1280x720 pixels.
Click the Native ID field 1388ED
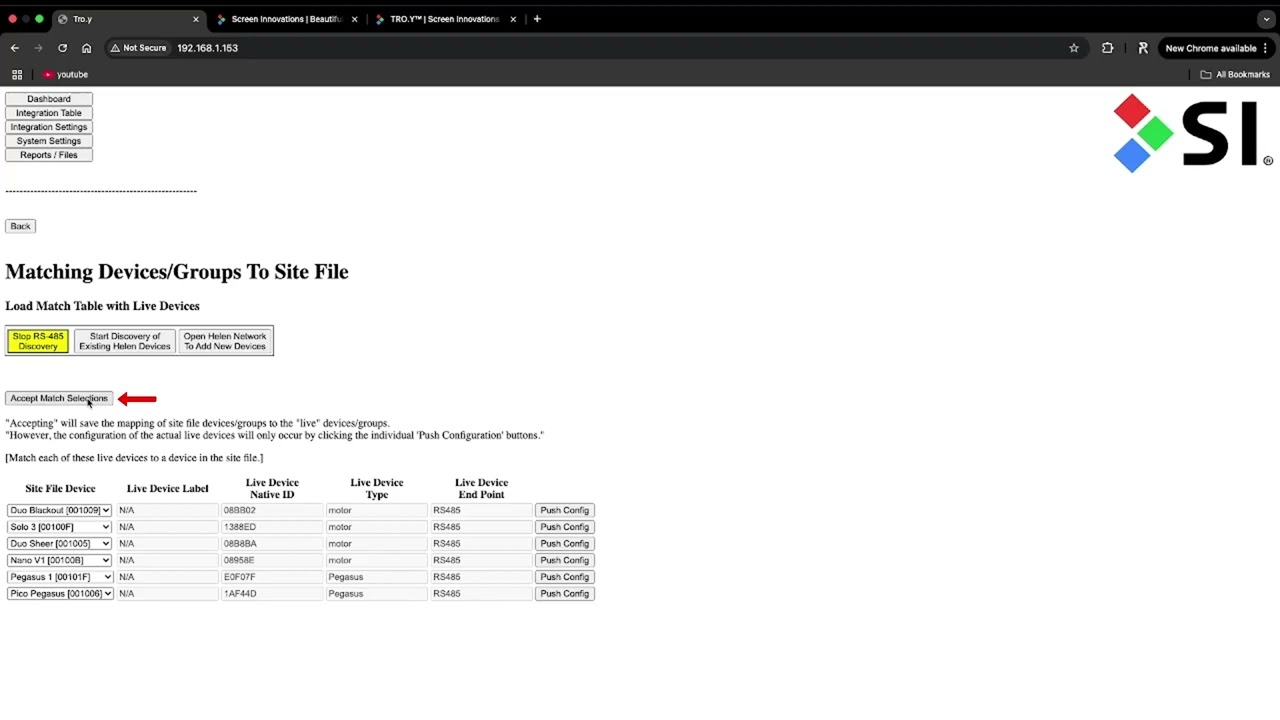coord(272,527)
